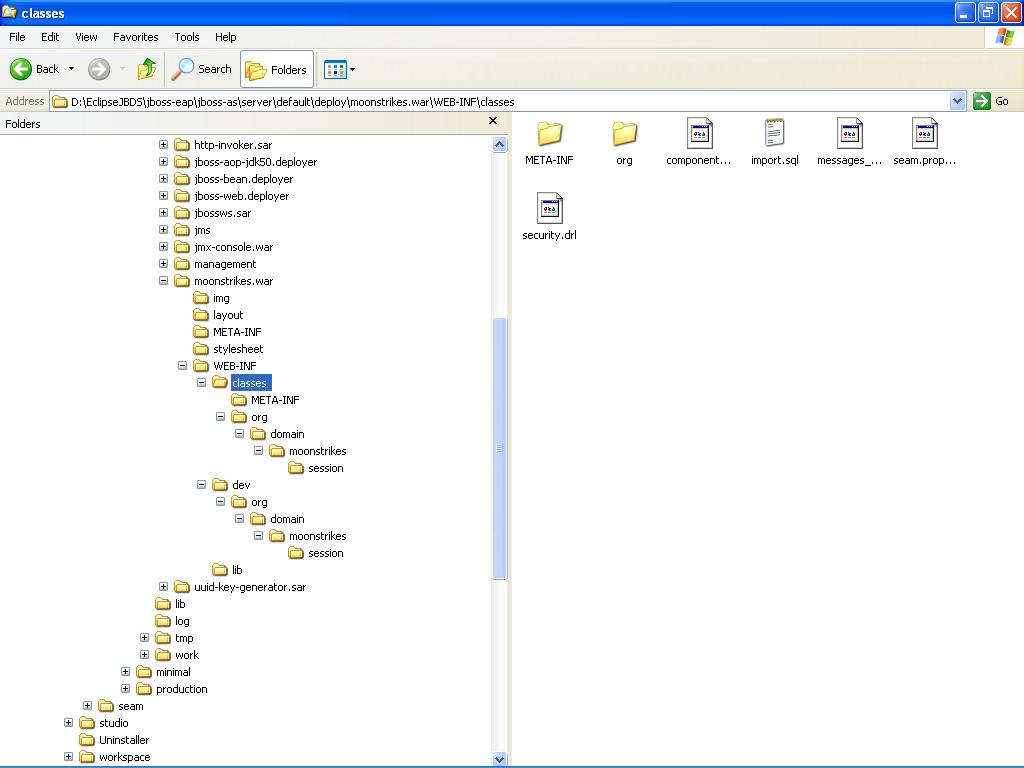Screen dimensions: 1024x768
Task: Select the org folder icon in file pane
Action: pos(625,134)
